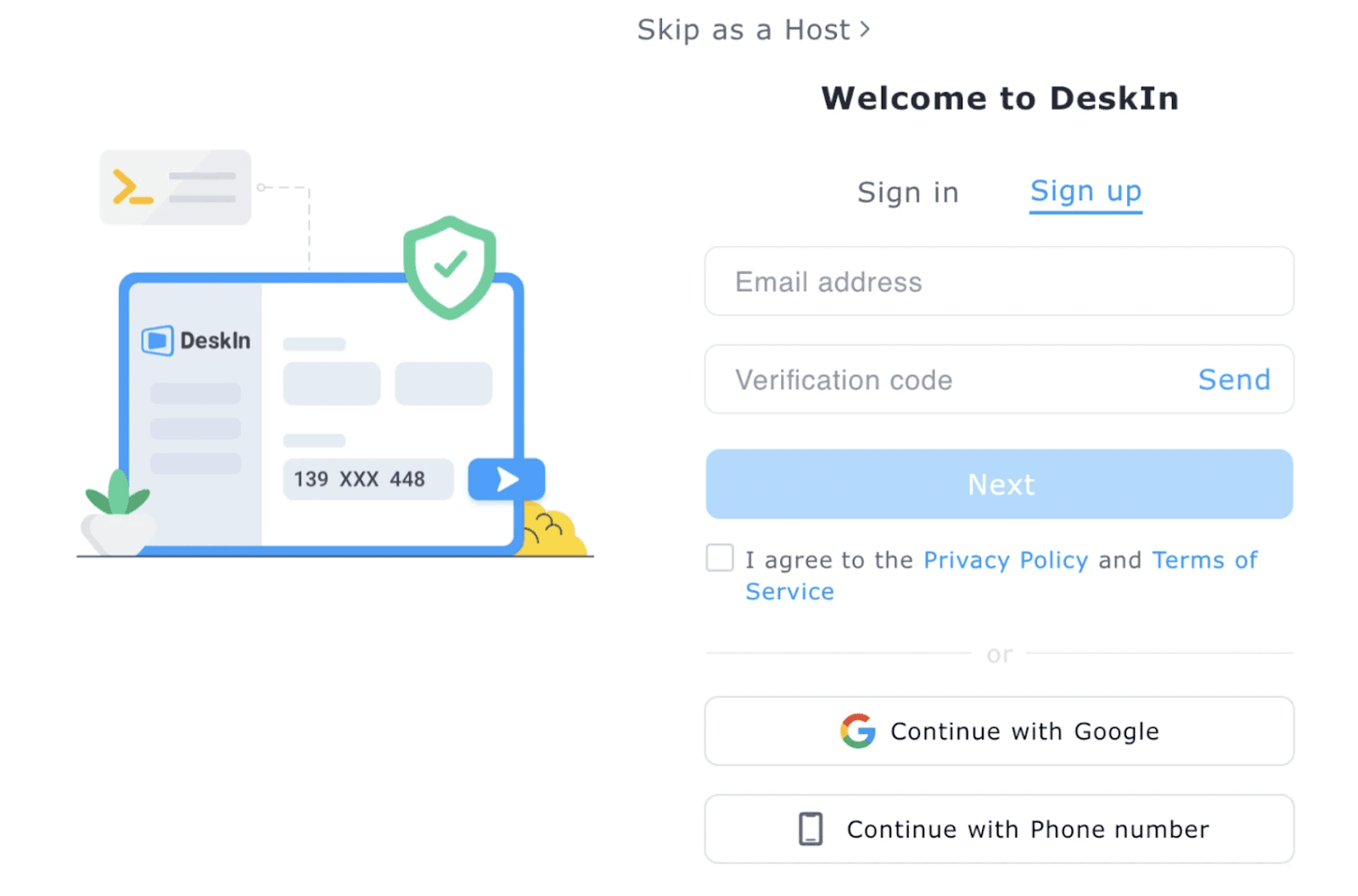Click the Email address input field
The image size is (1358, 896).
pos(999,282)
